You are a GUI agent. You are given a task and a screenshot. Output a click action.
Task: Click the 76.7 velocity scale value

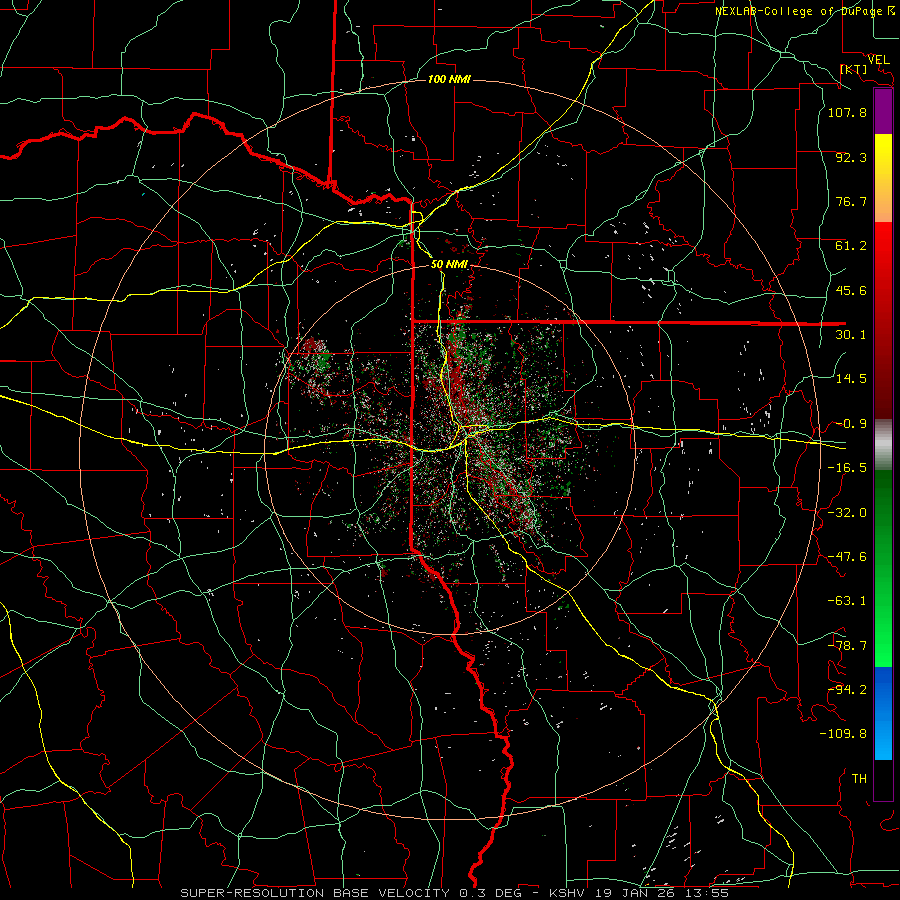(x=851, y=201)
